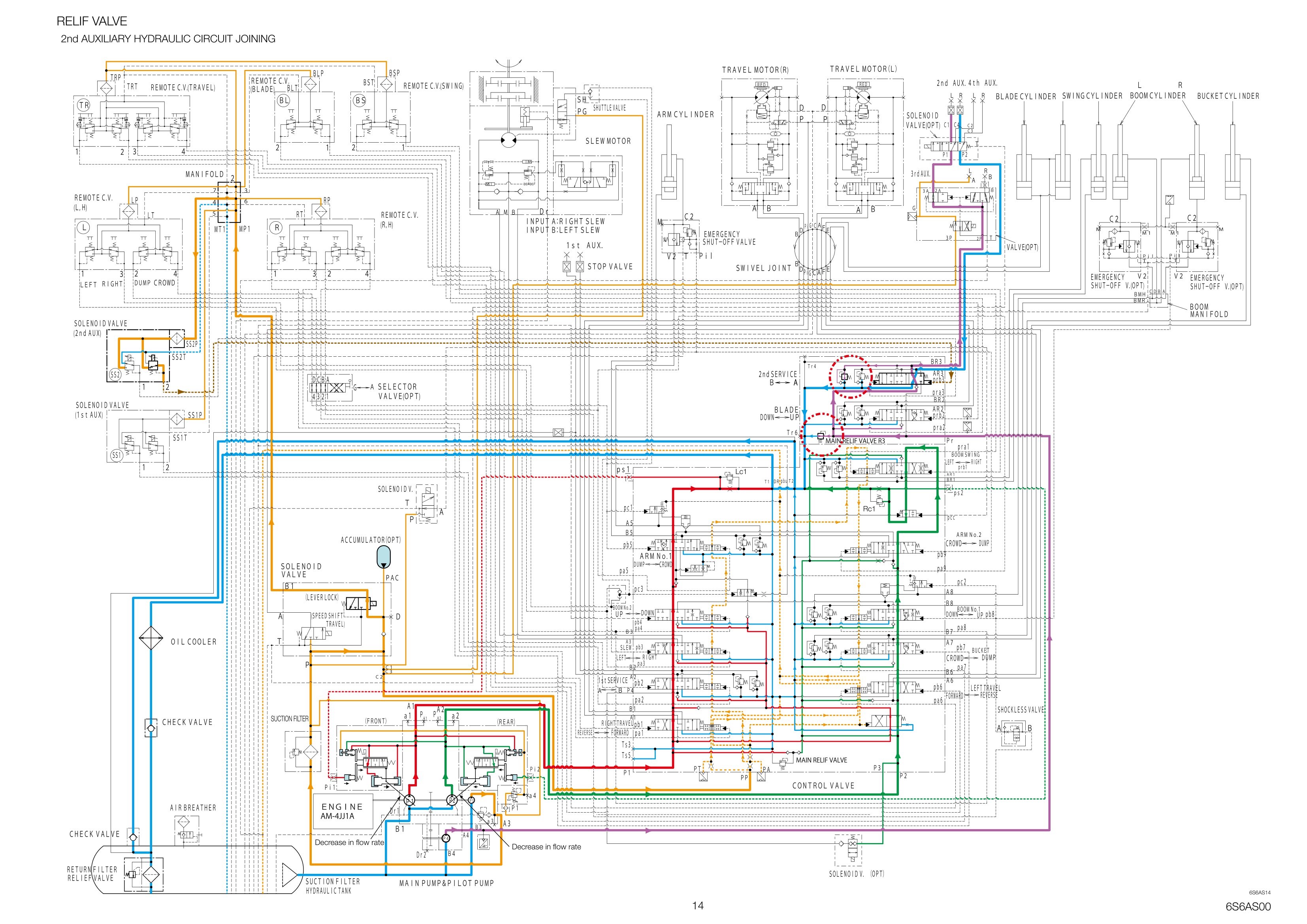Viewport: 1307px width, 924px height.
Task: Click '2nd AUXILIARY HYDRAULIC CIRCUIT JOINING' subtitle
Action: click(168, 39)
